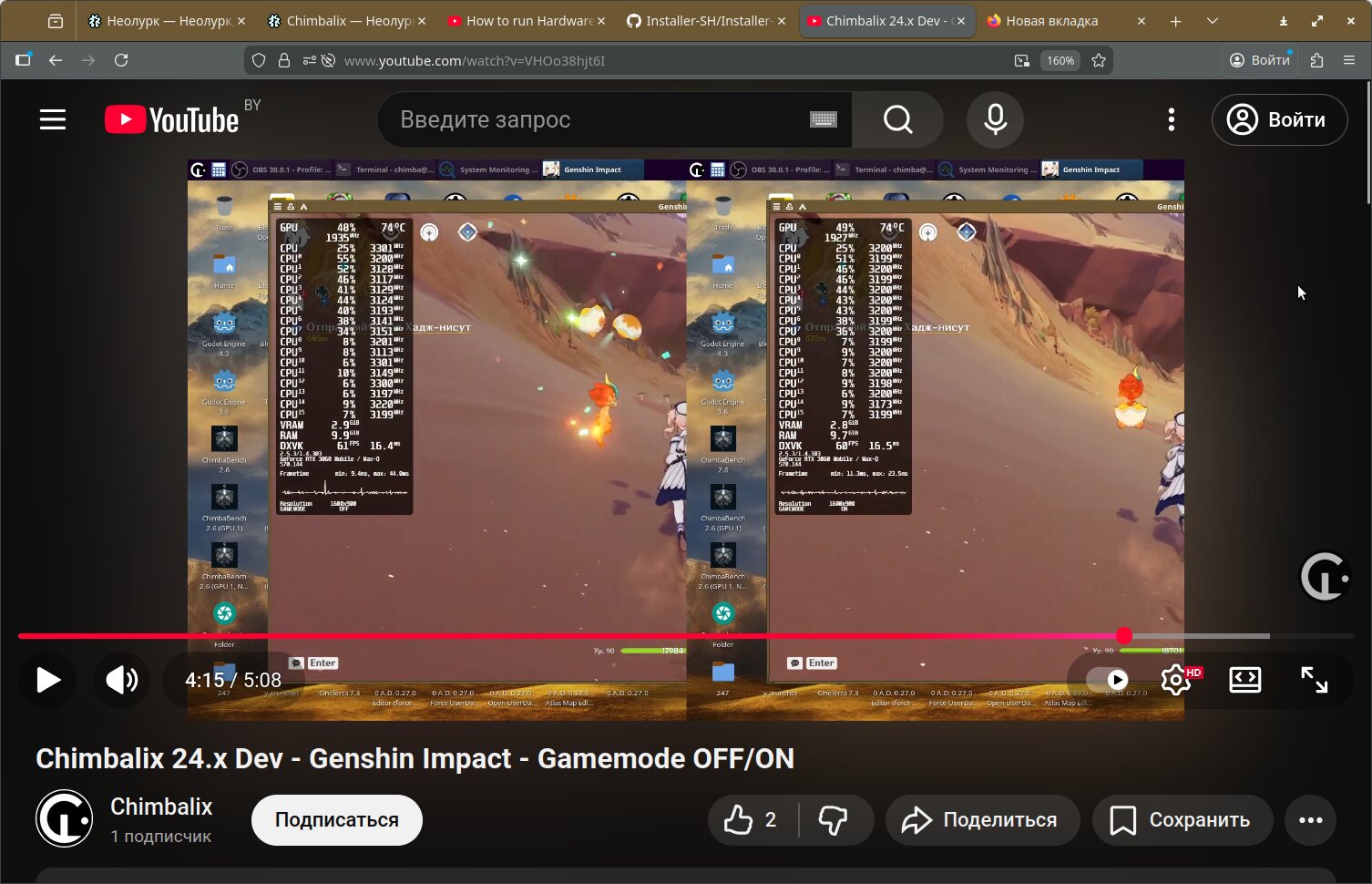
Task: Subscribe with the Подписаться button
Action: [x=337, y=820]
